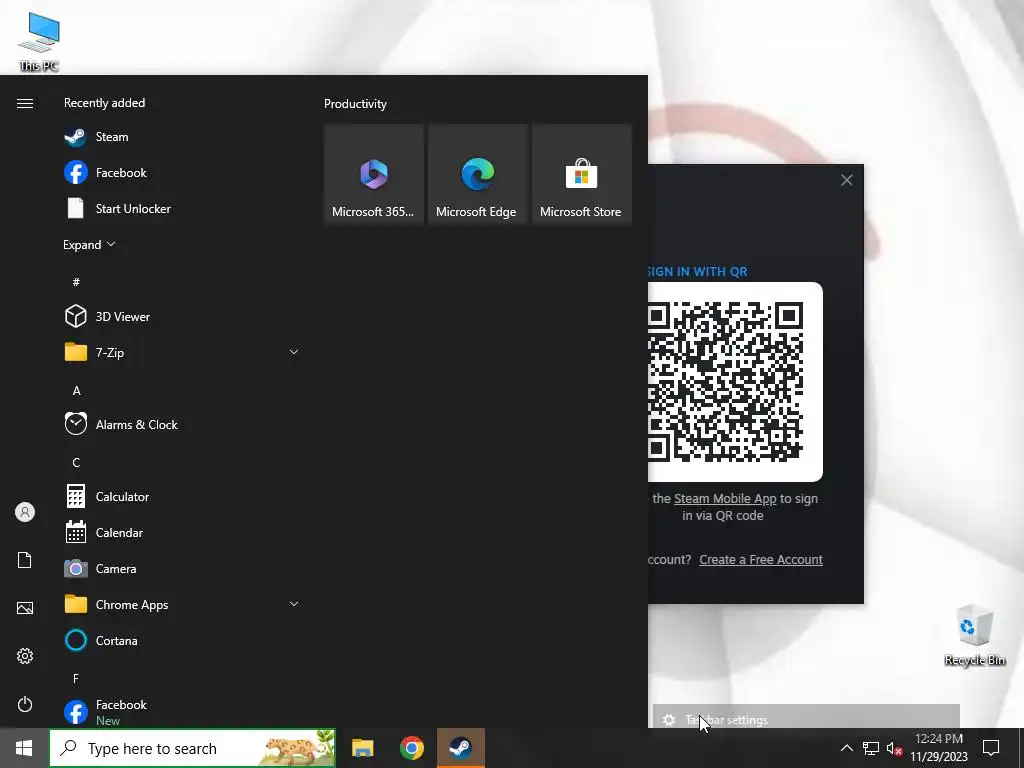Click the Windows Start button
The width and height of the screenshot is (1024, 768).
tap(24, 748)
